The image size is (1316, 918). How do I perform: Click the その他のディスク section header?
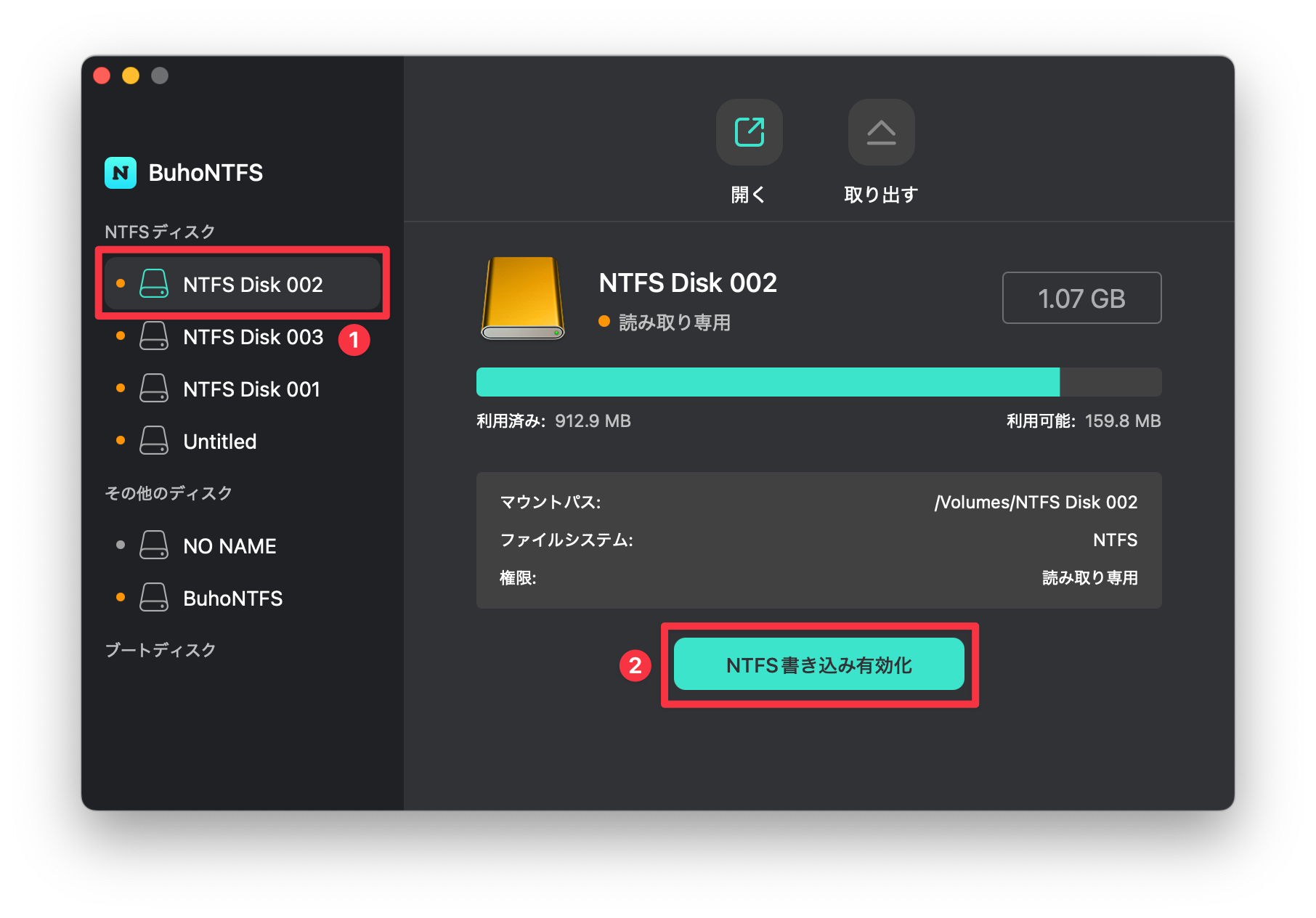(x=168, y=493)
